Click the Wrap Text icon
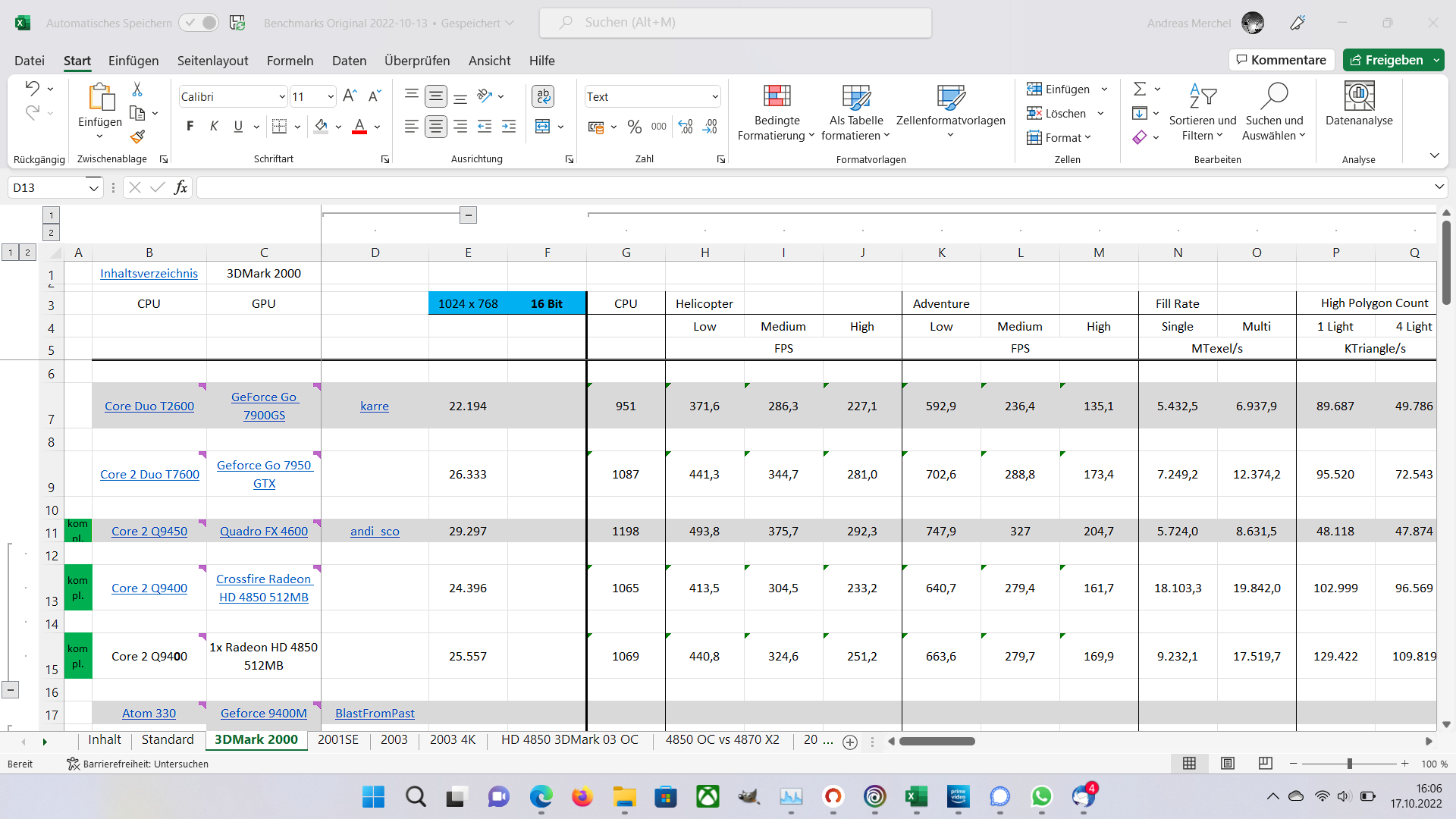This screenshot has height=819, width=1456. click(543, 96)
